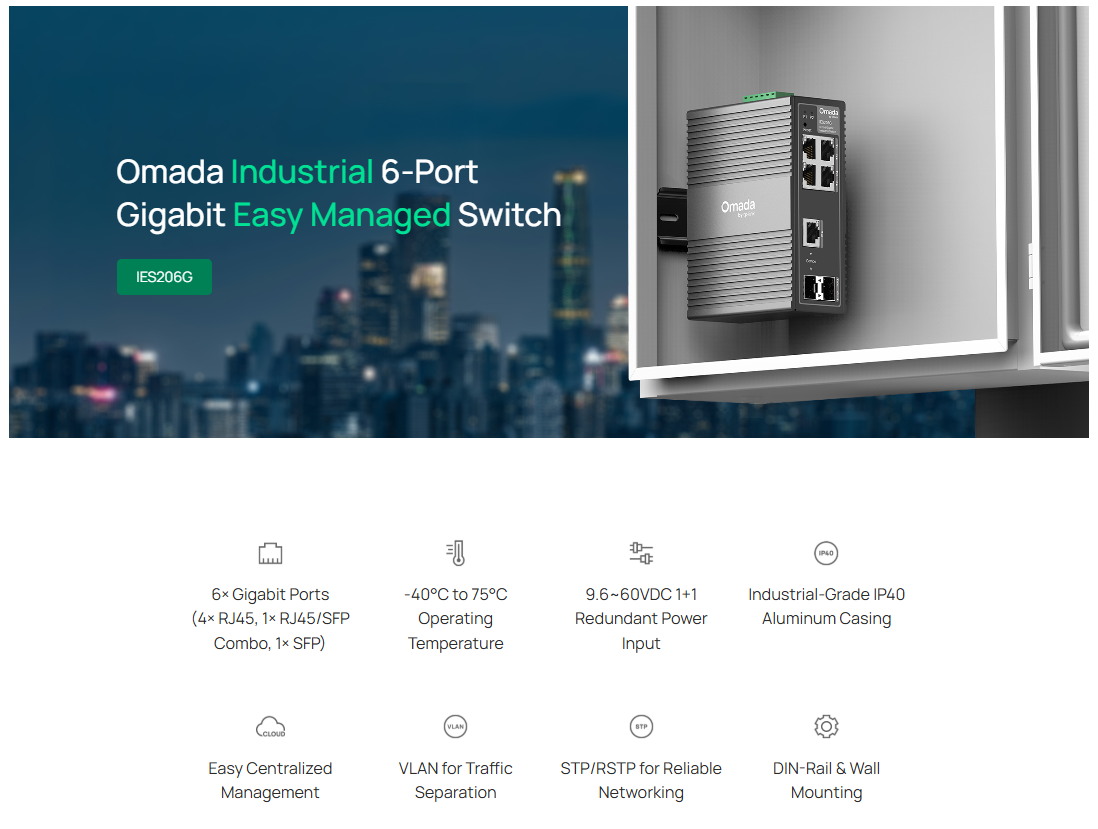This screenshot has height=829, width=1098.
Task: Click the Ethernet port icon above Gigabit Ports
Action: coord(270,553)
